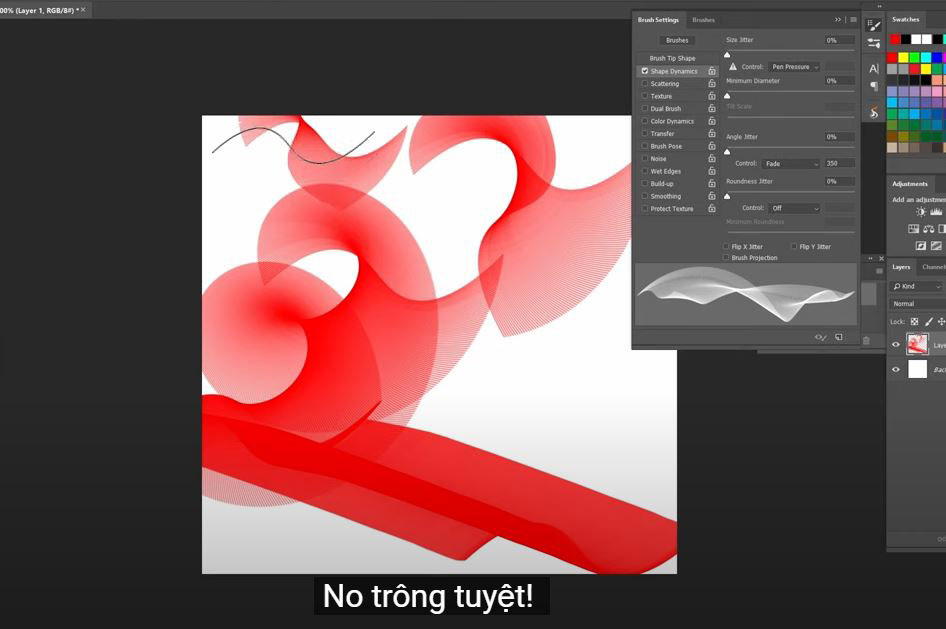Toggle lock icon next to Texture
This screenshot has height=629, width=946.
tap(712, 96)
